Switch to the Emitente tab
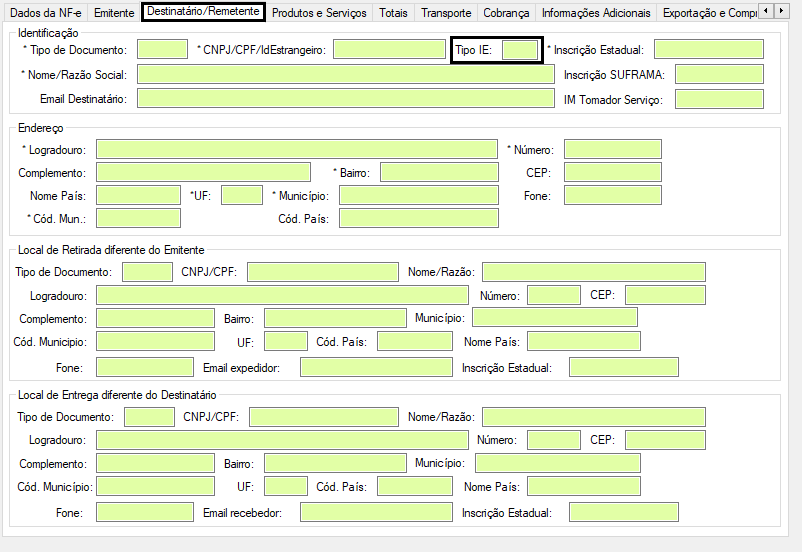Screen dimensions: 802x552 pos(114,12)
